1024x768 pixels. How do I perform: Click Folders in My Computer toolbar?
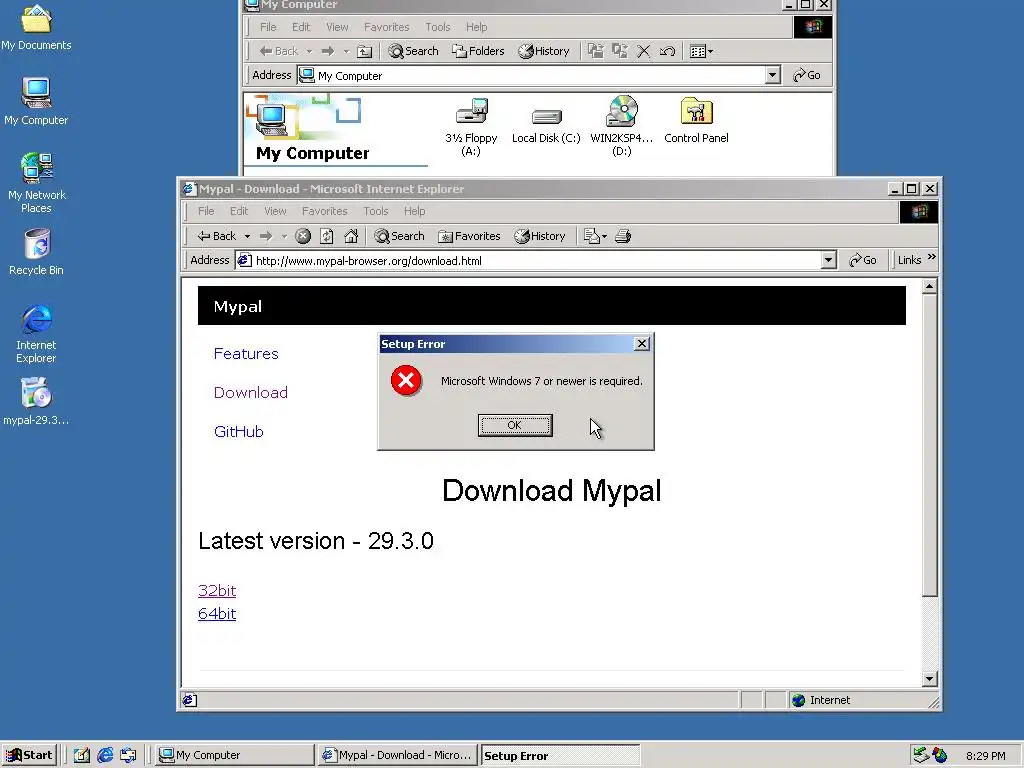pos(479,51)
